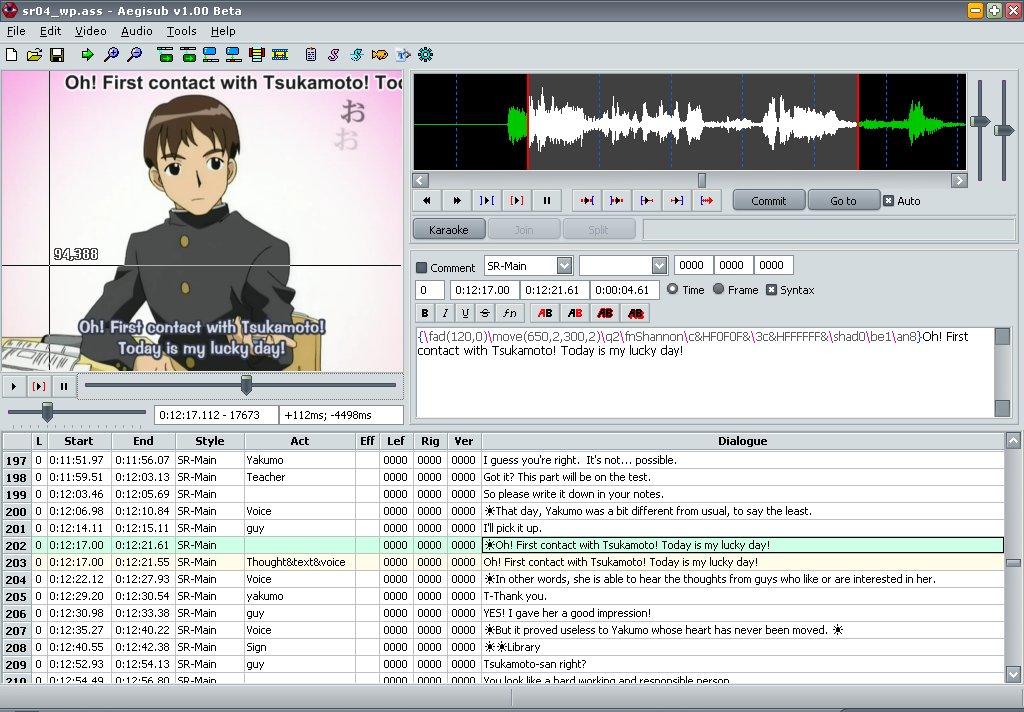Click the right vertical slider beside the waveform
This screenshot has height=712, width=1024.
pyautogui.click(x=1004, y=130)
